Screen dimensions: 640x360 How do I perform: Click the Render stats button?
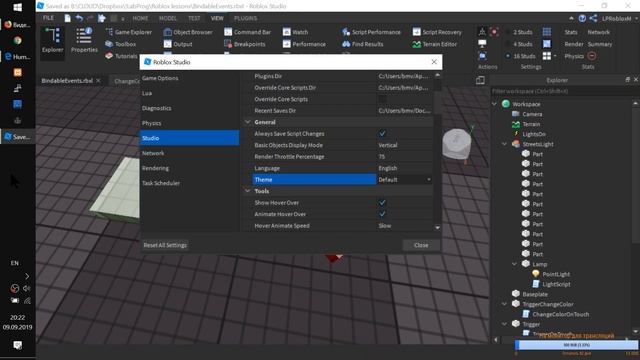click(x=573, y=44)
